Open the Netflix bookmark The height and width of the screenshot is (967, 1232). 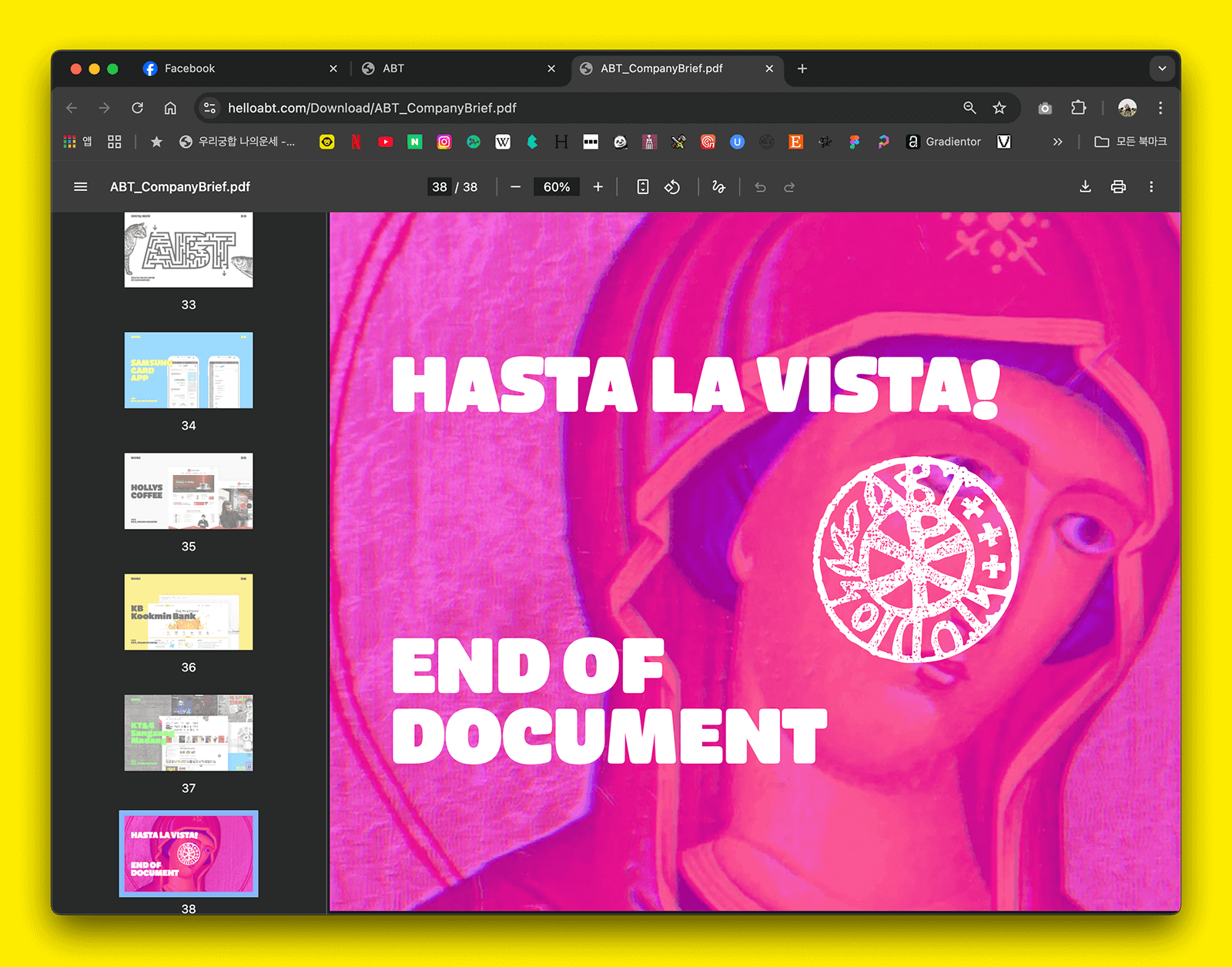point(356,142)
